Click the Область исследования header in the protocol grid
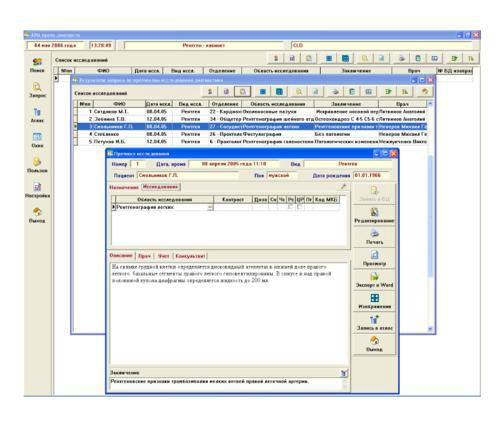This screenshot has height=429, width=500. pos(164,199)
